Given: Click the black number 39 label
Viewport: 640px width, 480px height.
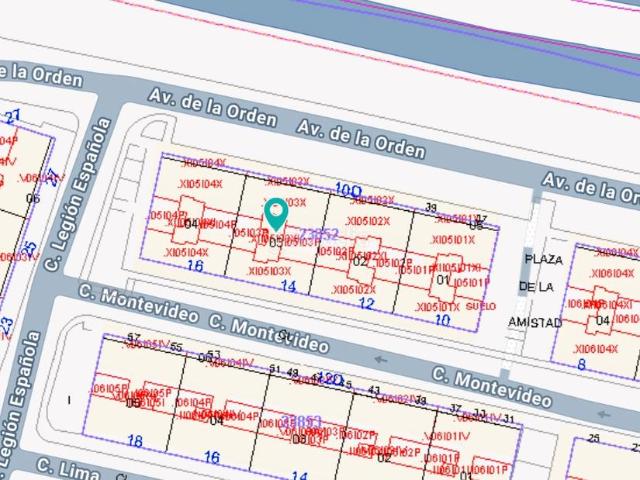Looking at the screenshot, I should (431, 207).
